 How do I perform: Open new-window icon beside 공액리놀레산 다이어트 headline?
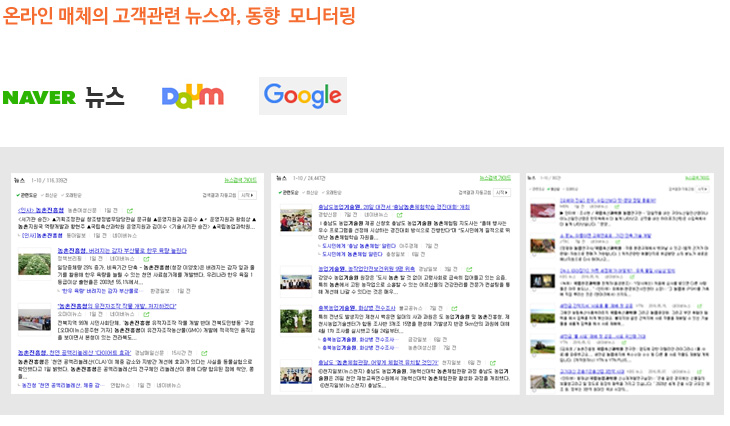point(204,353)
